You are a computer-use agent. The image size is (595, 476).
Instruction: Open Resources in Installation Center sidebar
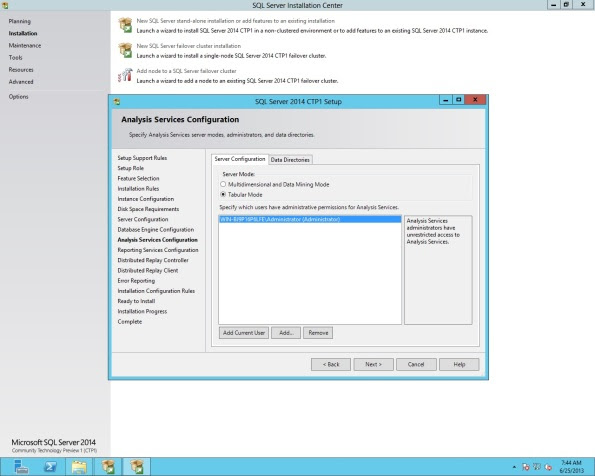[x=21, y=70]
